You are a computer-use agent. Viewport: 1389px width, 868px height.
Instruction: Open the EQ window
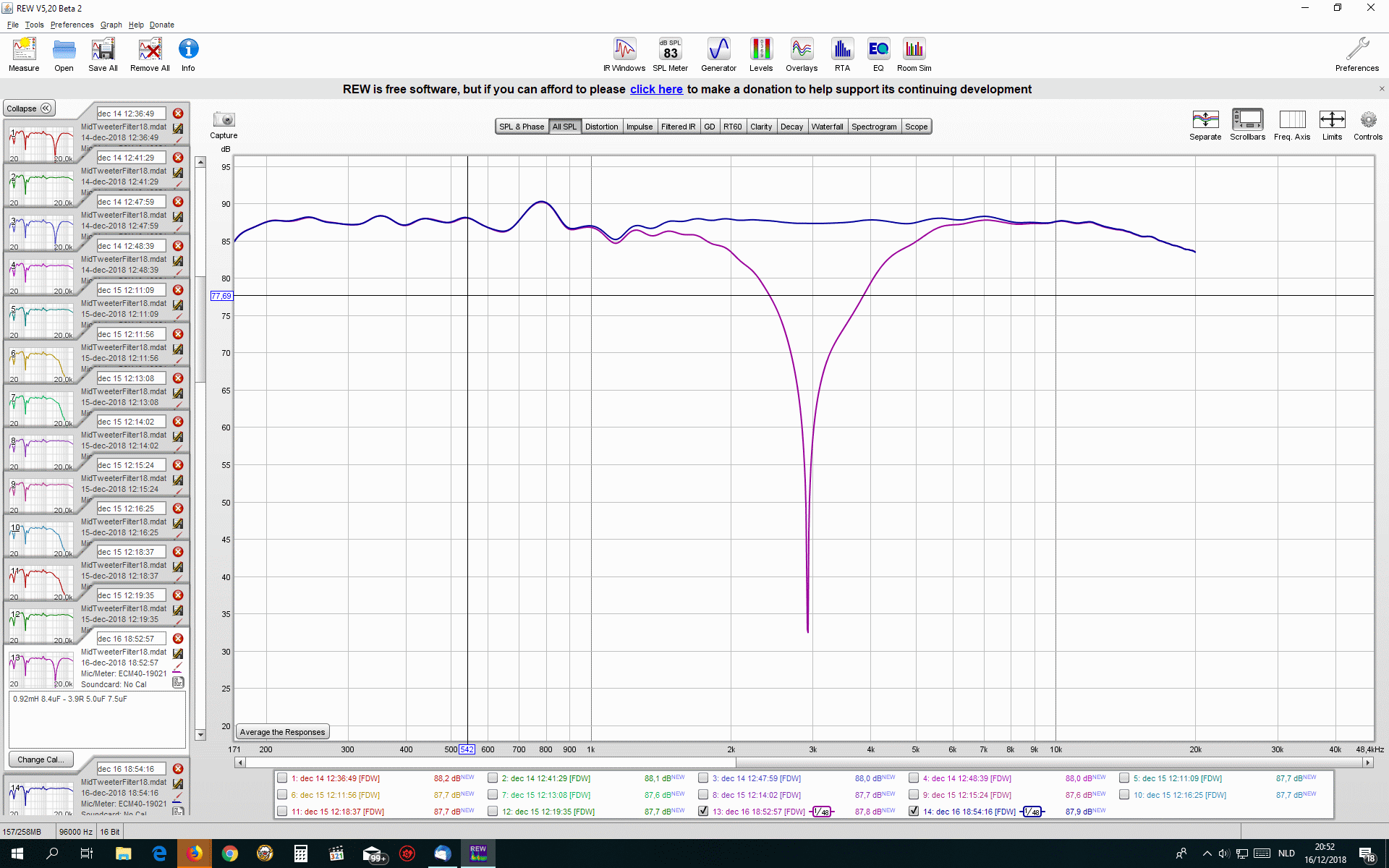coord(878,55)
